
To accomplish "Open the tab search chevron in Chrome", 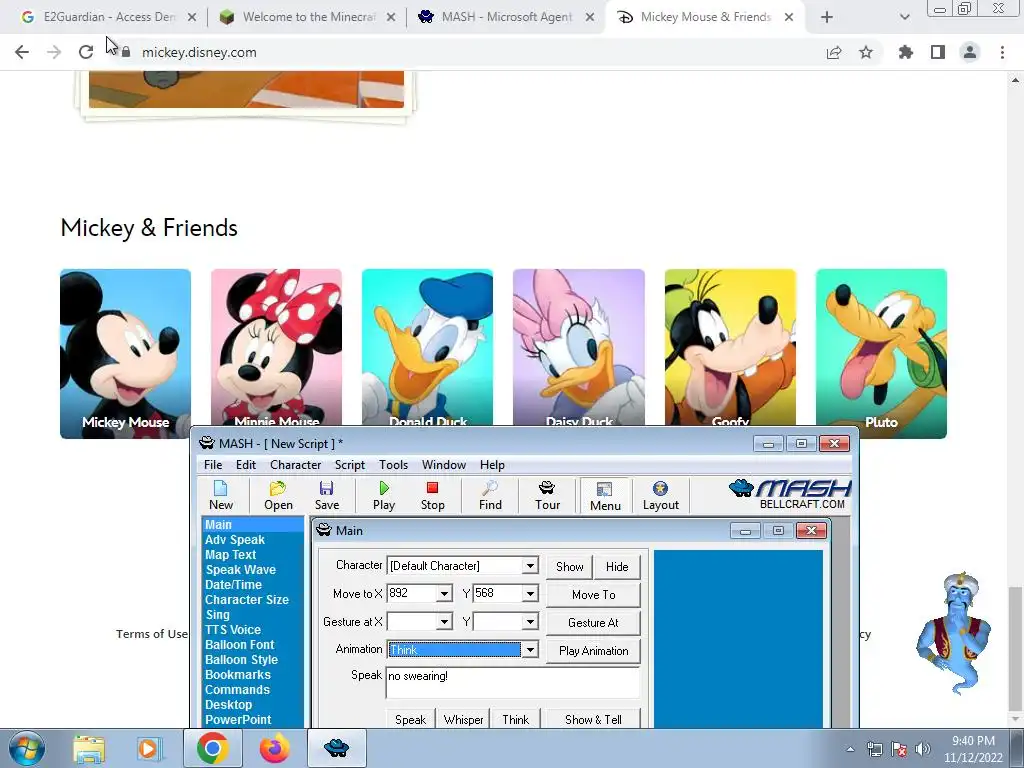I will (904, 18).
